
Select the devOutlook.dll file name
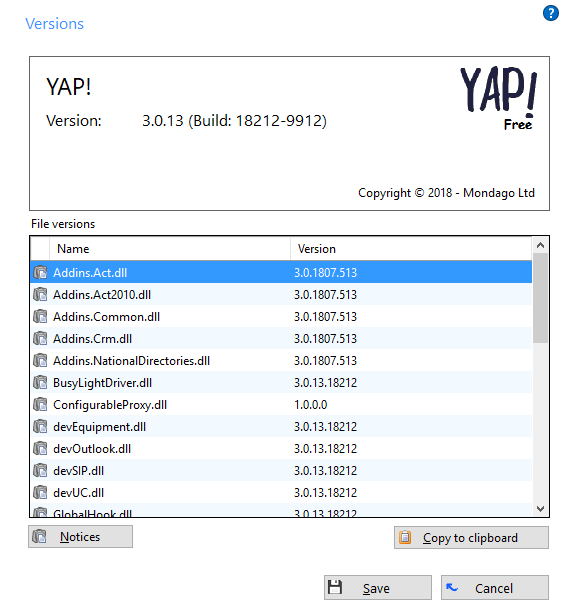coord(92,448)
